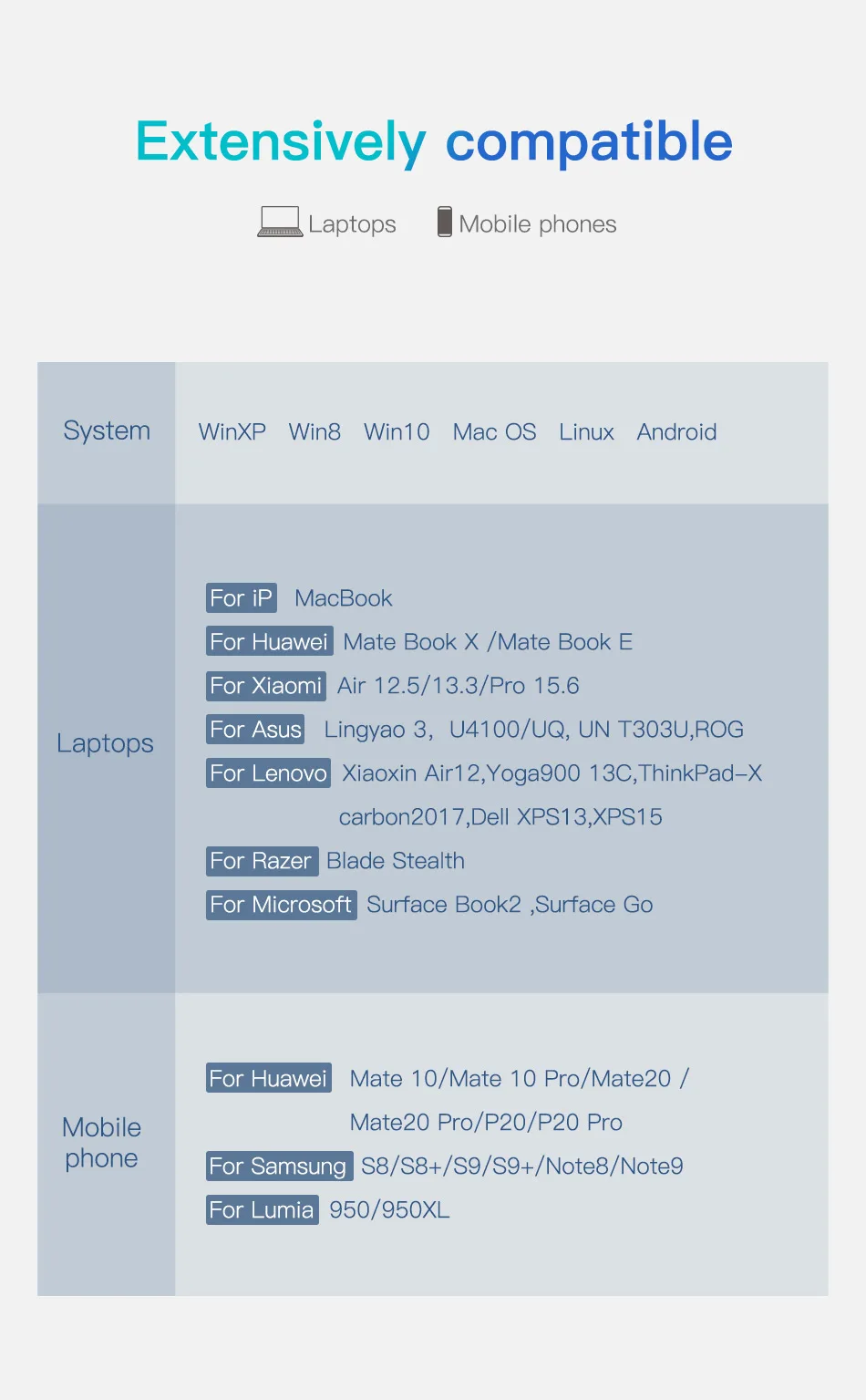Click the mobile phone icon in legend
866x1400 pixels.
(x=445, y=222)
